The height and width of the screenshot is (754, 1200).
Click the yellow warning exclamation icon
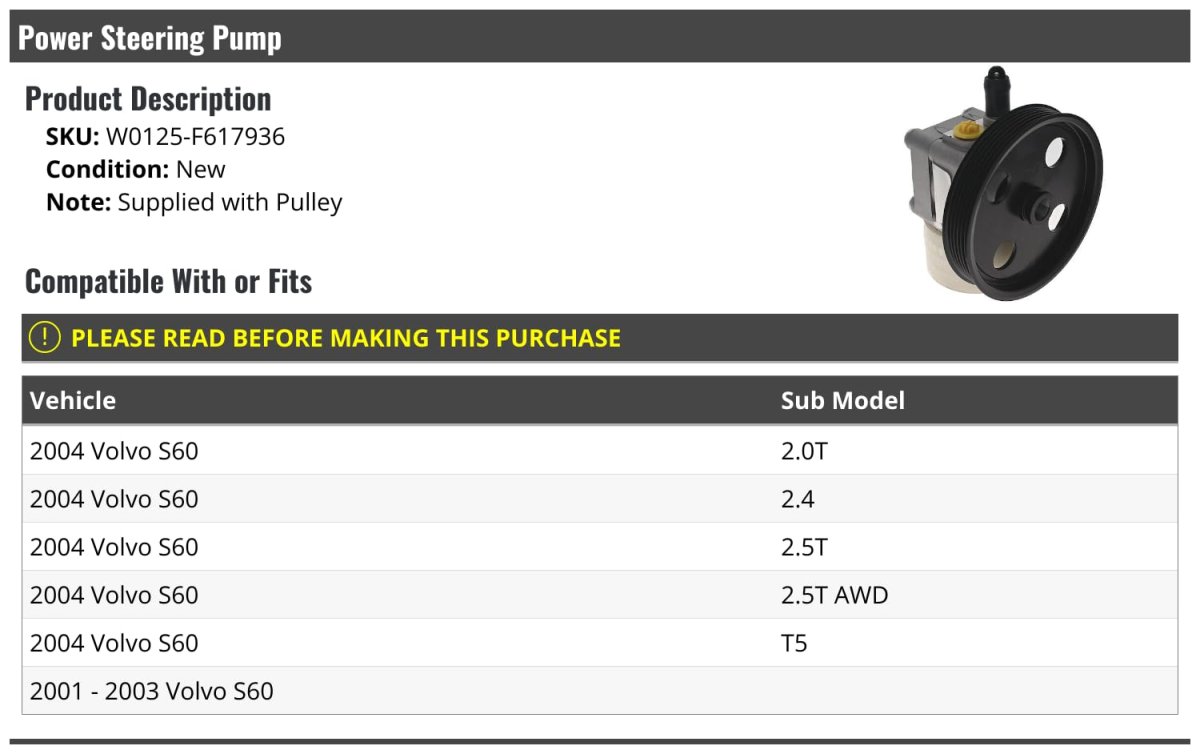click(x=45, y=338)
